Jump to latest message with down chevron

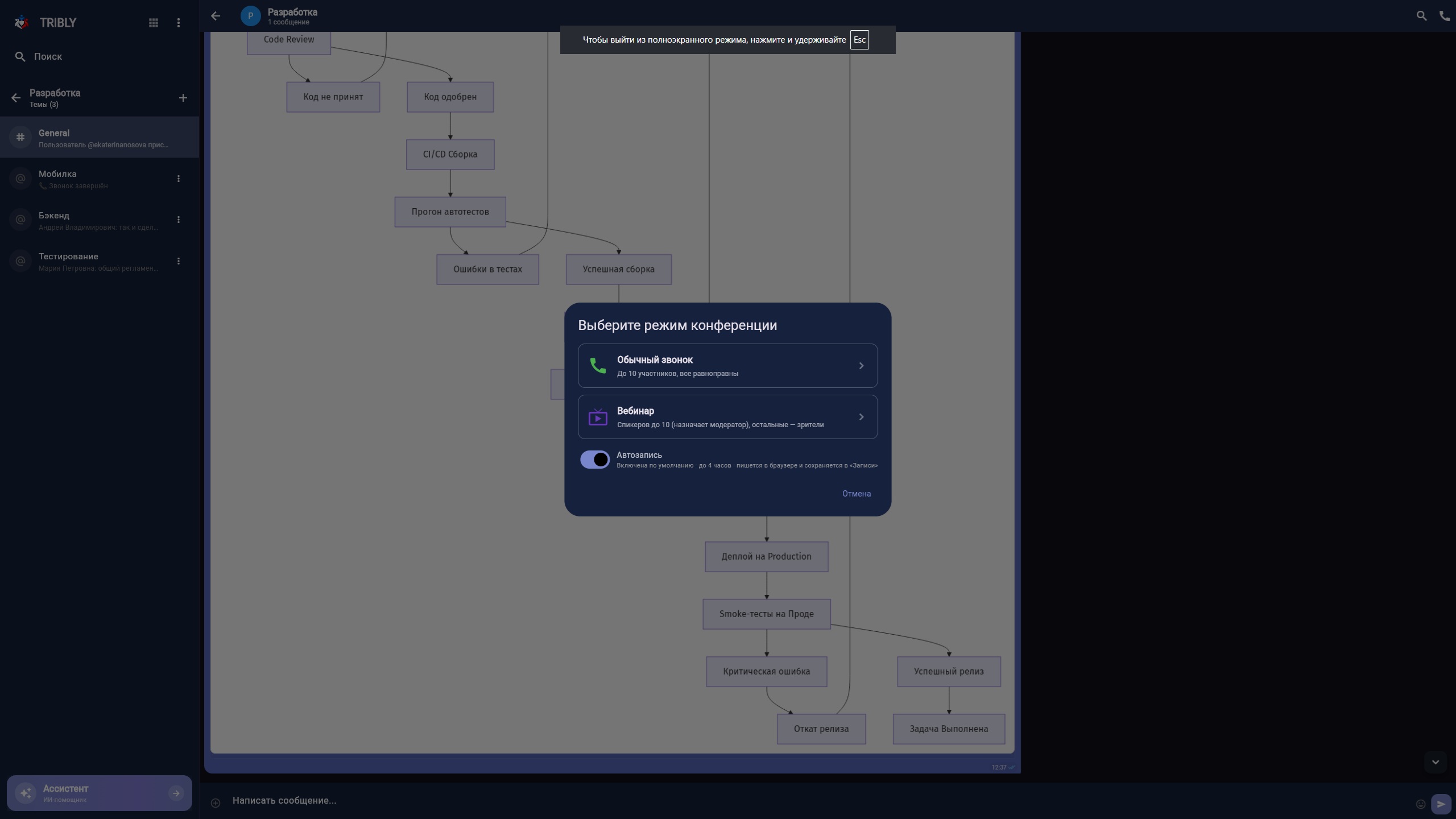pos(1435,762)
